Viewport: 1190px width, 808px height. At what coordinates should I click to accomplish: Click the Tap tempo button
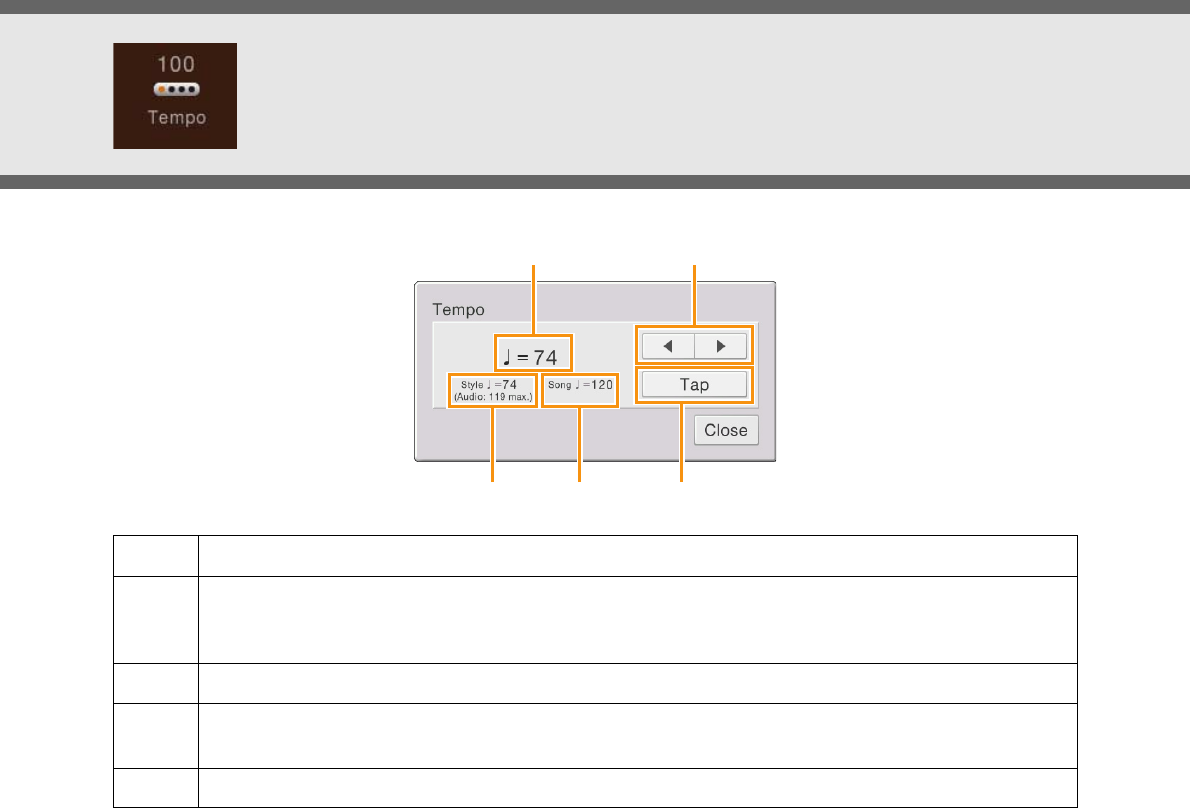click(x=694, y=385)
